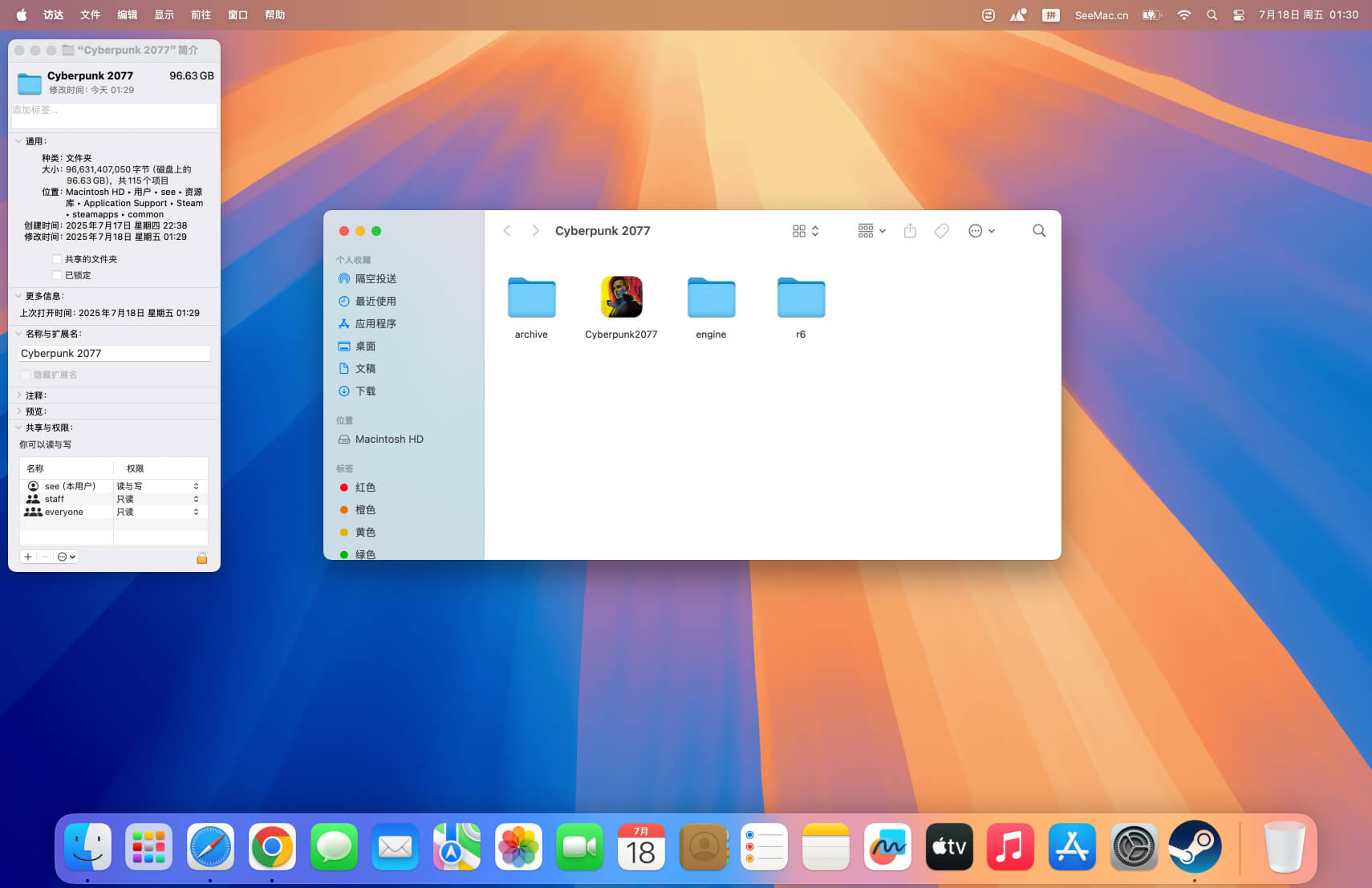Image resolution: width=1372 pixels, height=888 pixels.
Task: Click the lock icon in the info panel
Action: (x=202, y=558)
